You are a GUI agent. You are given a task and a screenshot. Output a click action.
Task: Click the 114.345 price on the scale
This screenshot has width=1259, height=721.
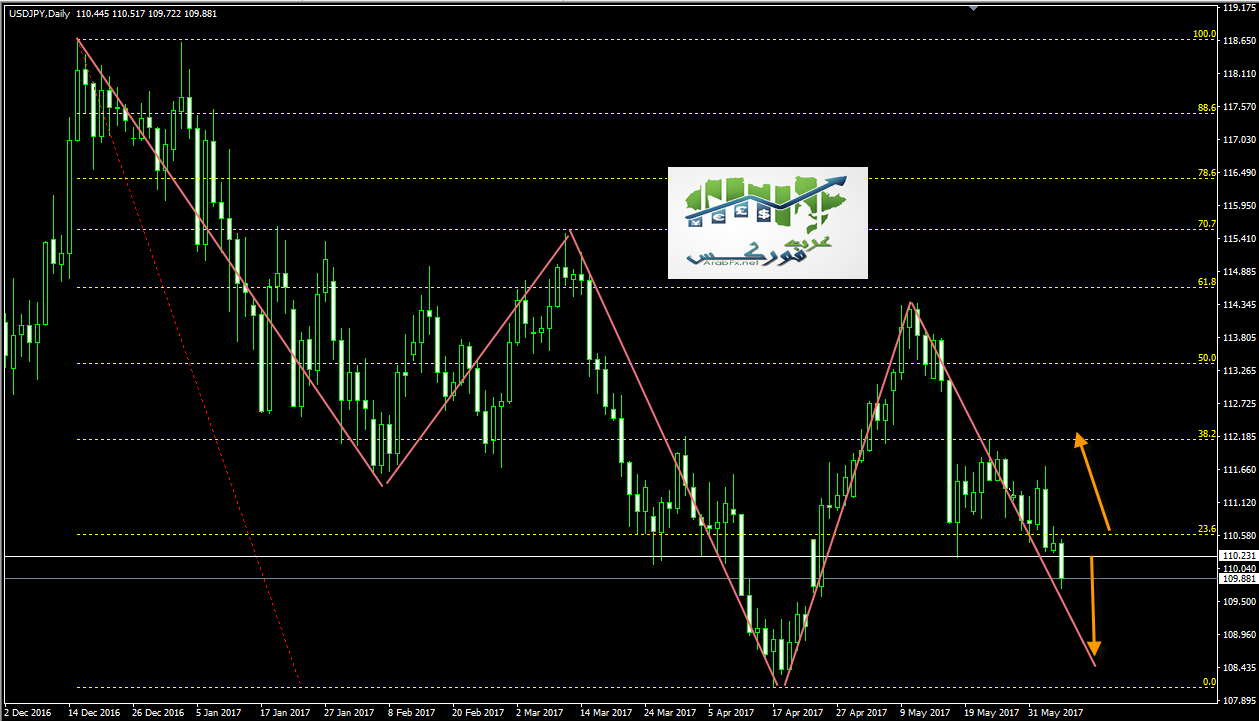tap(1240, 305)
